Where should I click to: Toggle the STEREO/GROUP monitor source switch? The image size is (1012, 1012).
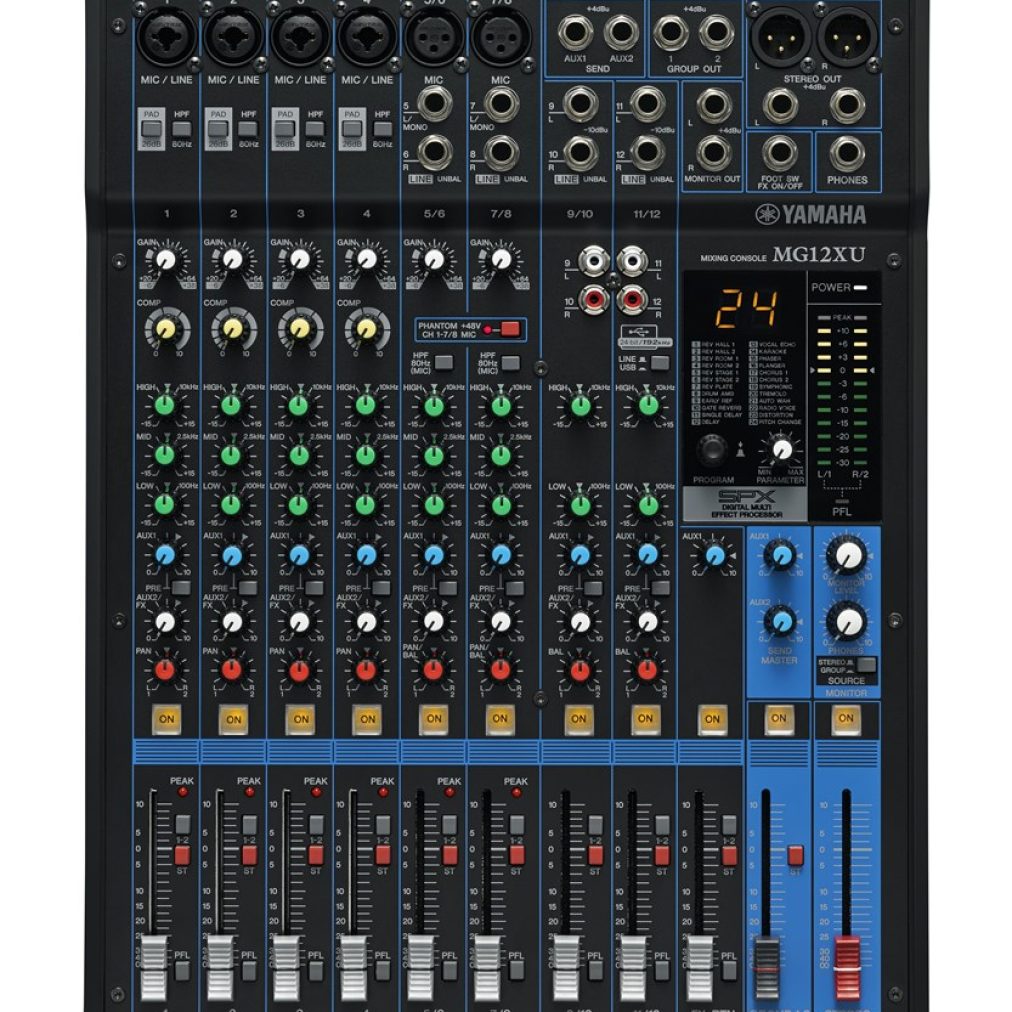point(866,665)
